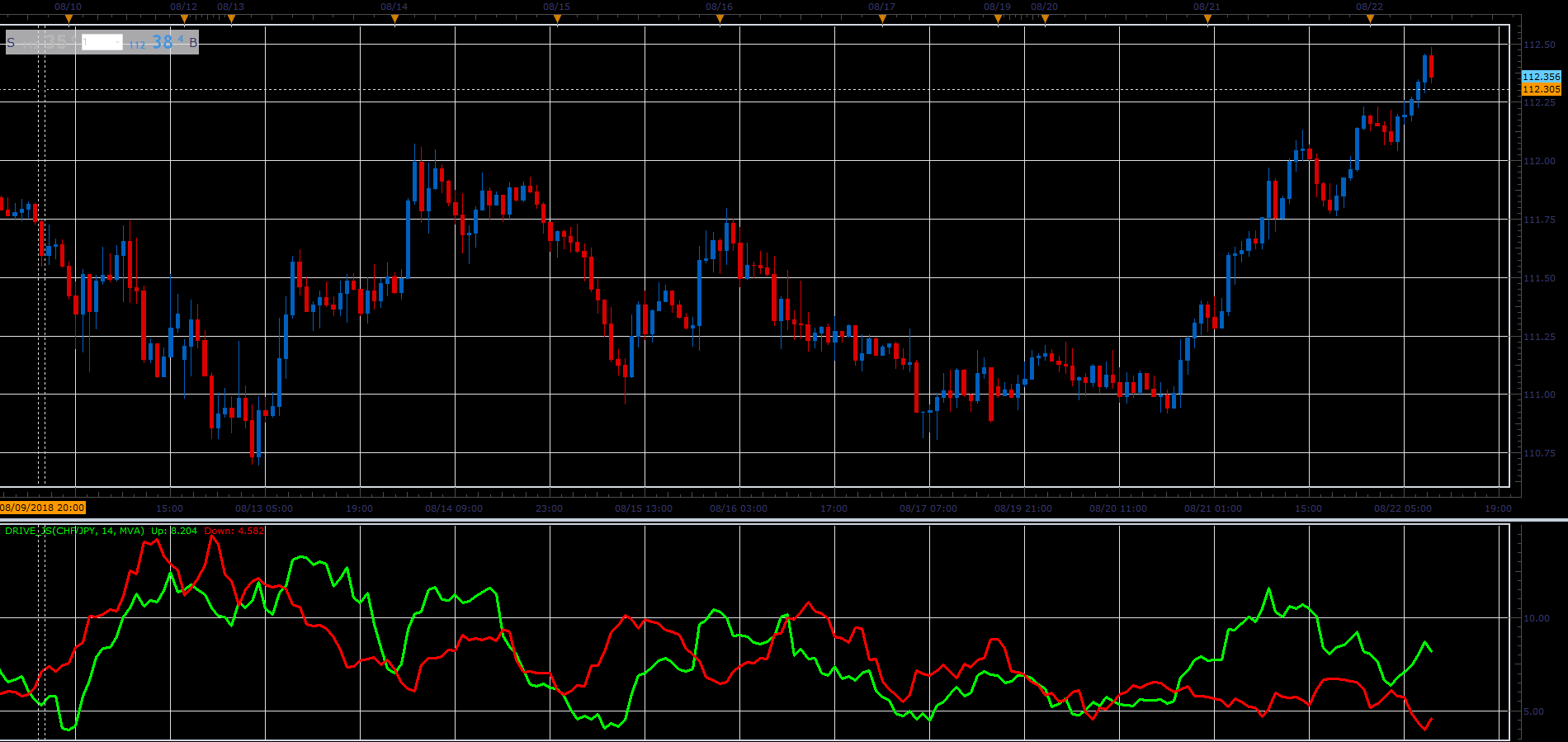Click the 08/12 orange day marker

point(184,18)
